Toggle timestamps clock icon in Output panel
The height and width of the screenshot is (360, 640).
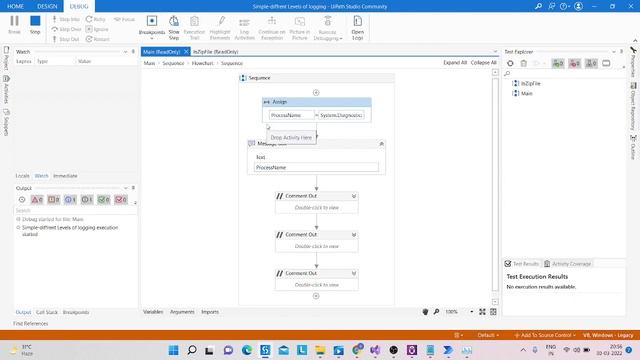(22, 200)
